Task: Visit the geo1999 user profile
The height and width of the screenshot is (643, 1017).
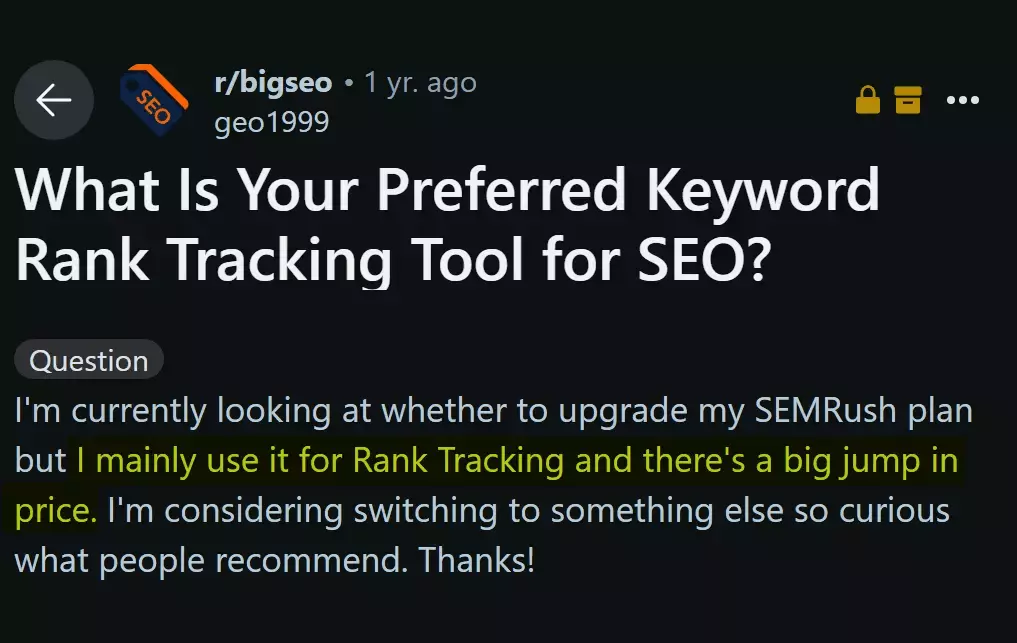Action: click(x=271, y=122)
